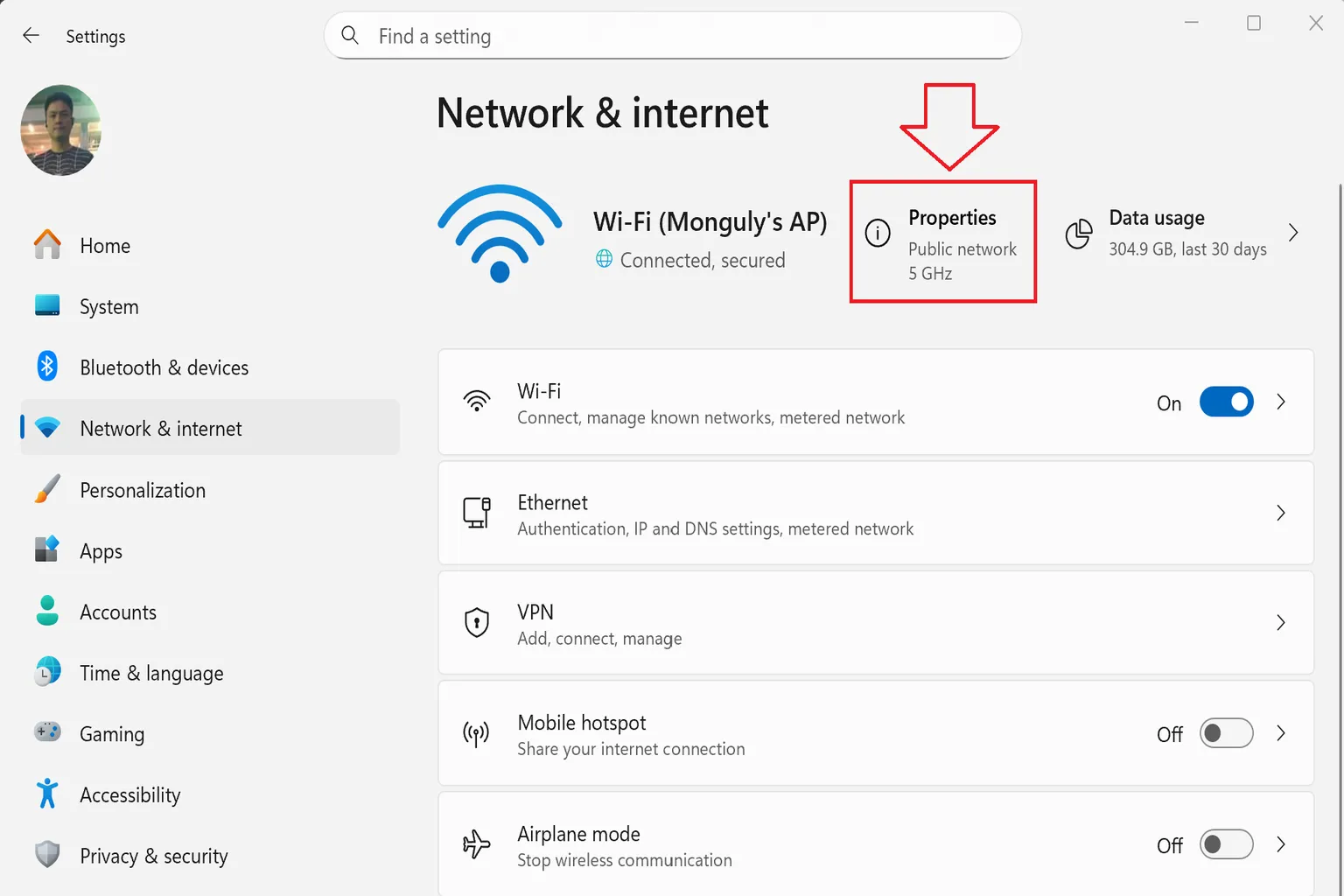The width and height of the screenshot is (1344, 896).
Task: Open Privacy & security settings
Action: pos(210,856)
